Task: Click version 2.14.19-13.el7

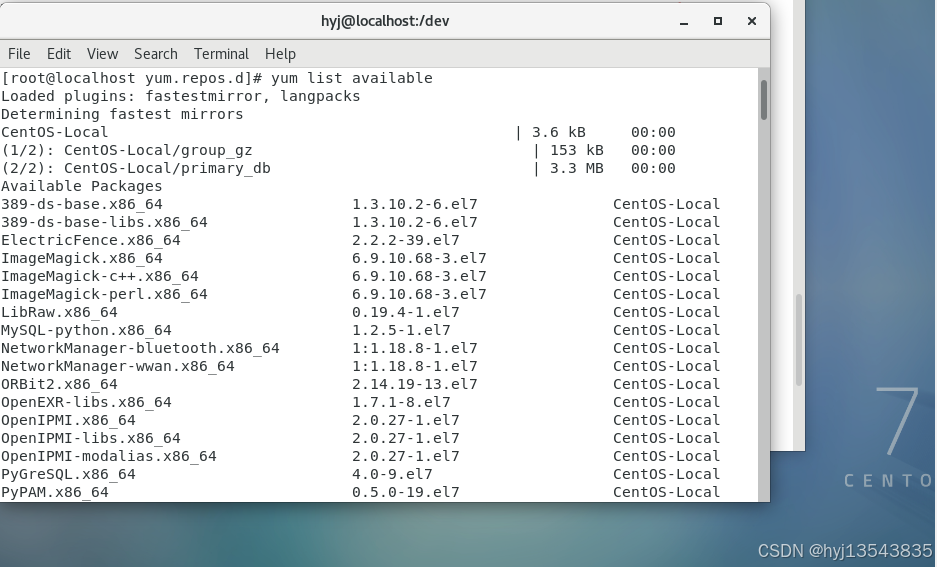Action: tap(415, 384)
